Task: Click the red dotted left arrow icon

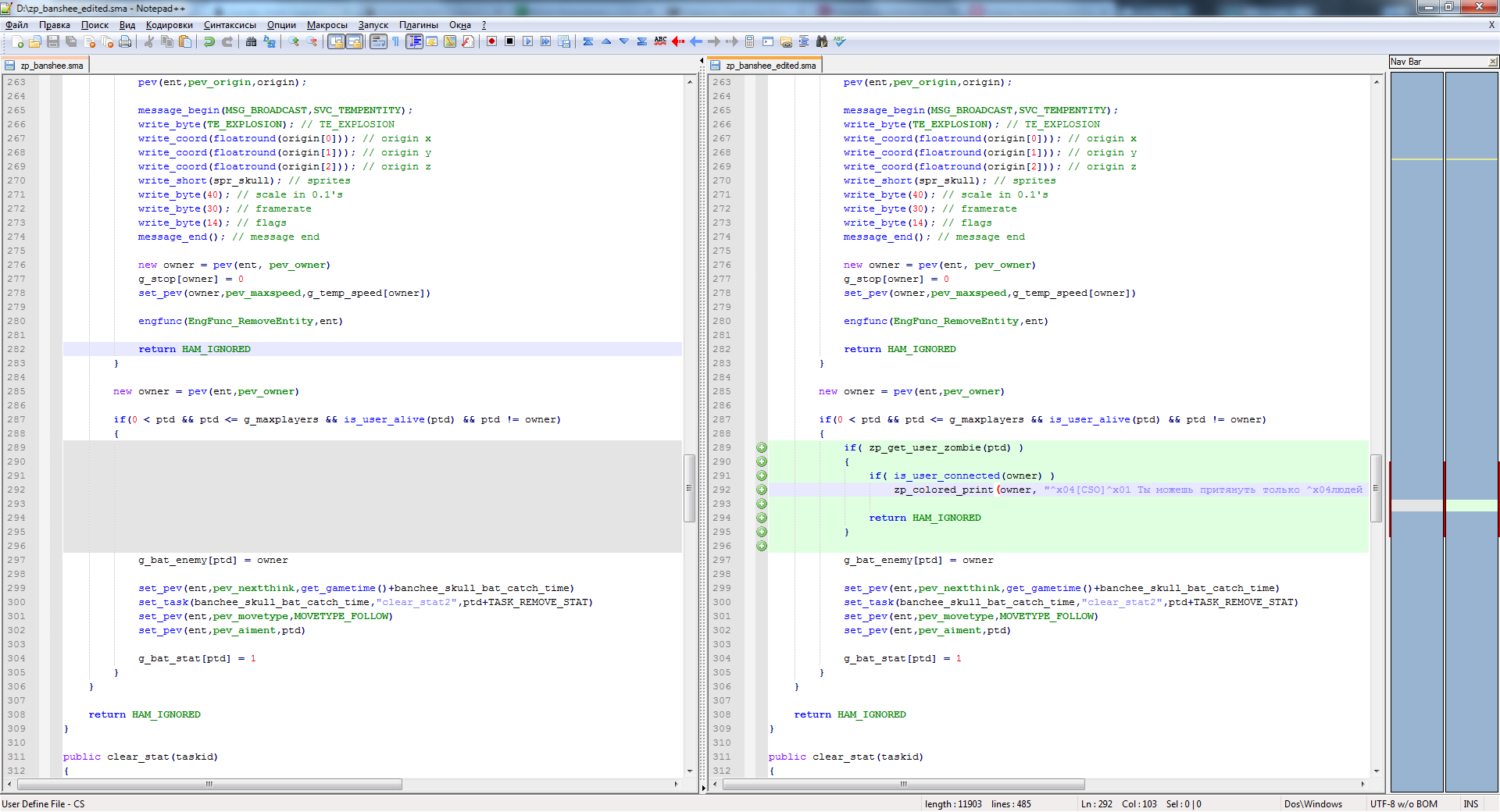Action: [x=678, y=41]
